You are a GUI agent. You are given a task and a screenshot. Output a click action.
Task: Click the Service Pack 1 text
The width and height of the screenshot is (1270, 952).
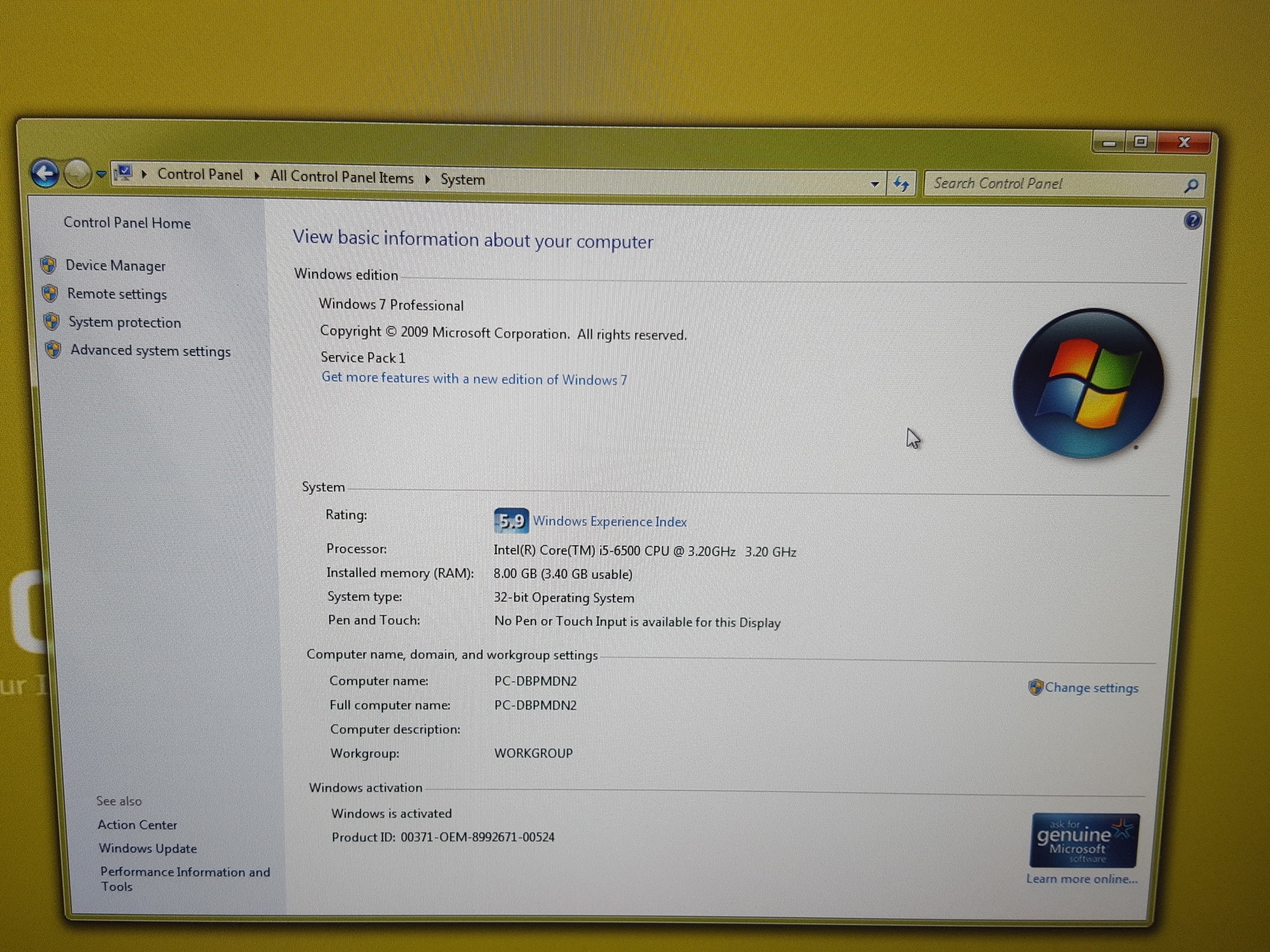coord(363,358)
